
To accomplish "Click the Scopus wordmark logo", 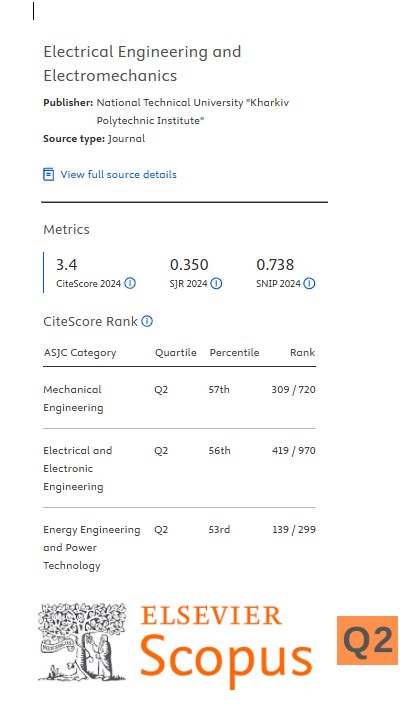I will pyautogui.click(x=226, y=661).
